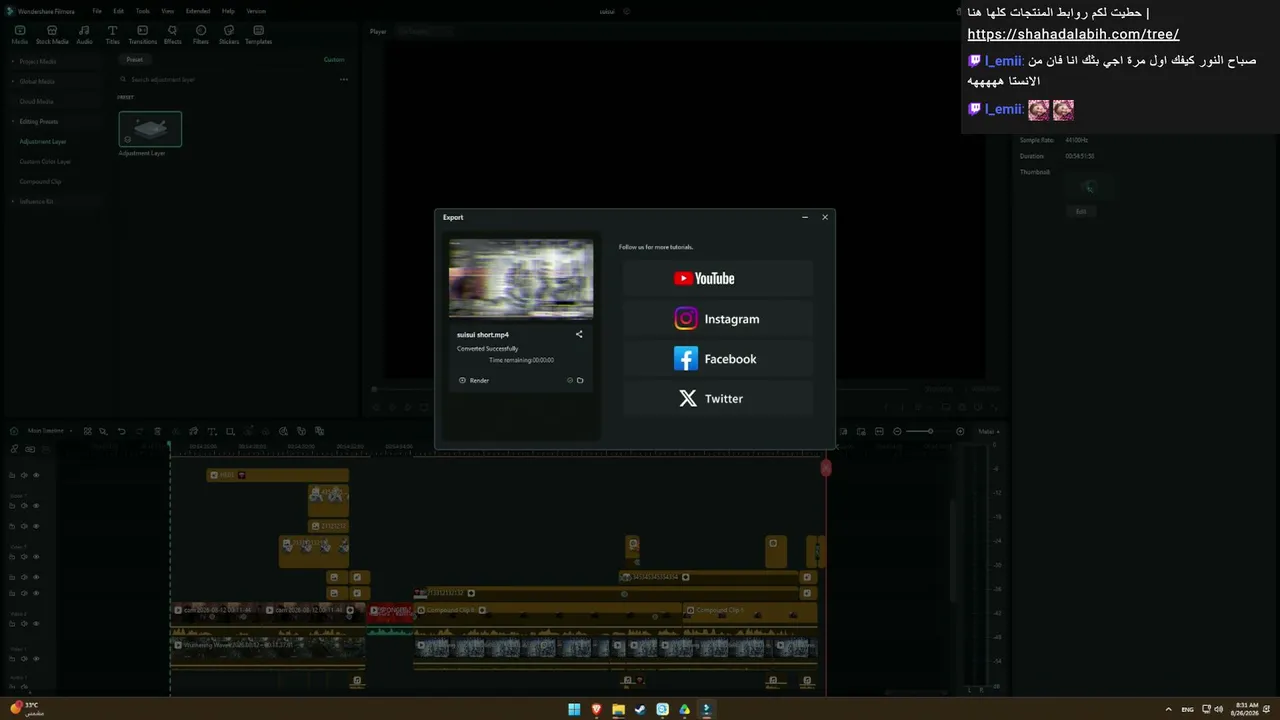Click the Instagram button in Export dialog
The image size is (1280, 720).
pos(718,319)
